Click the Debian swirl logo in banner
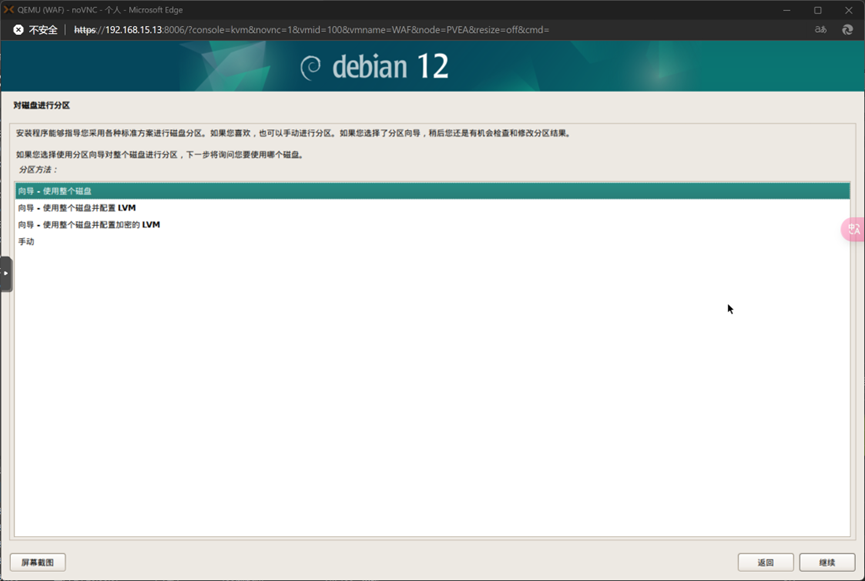 (311, 68)
